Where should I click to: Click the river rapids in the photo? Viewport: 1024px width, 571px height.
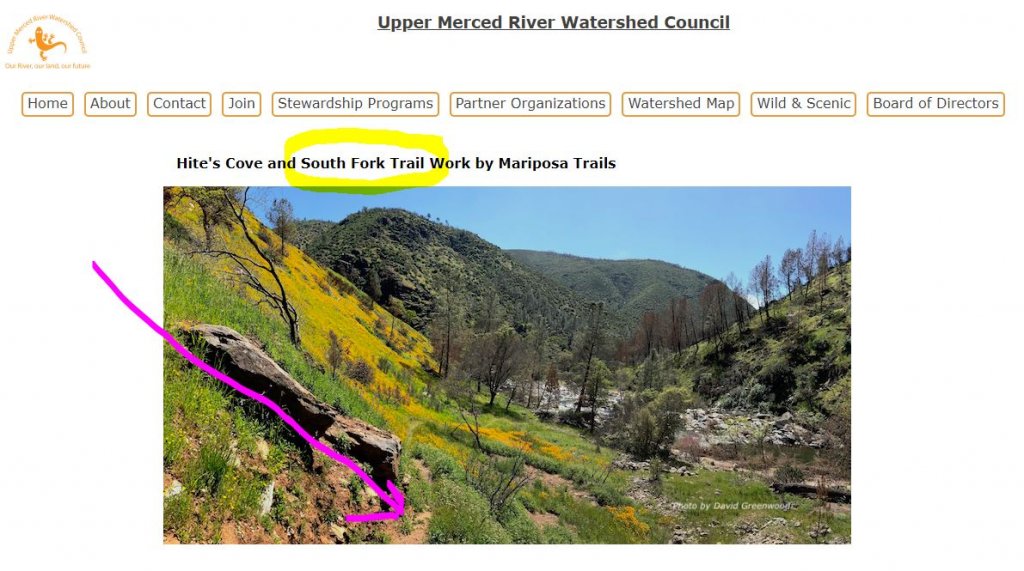tap(581, 400)
